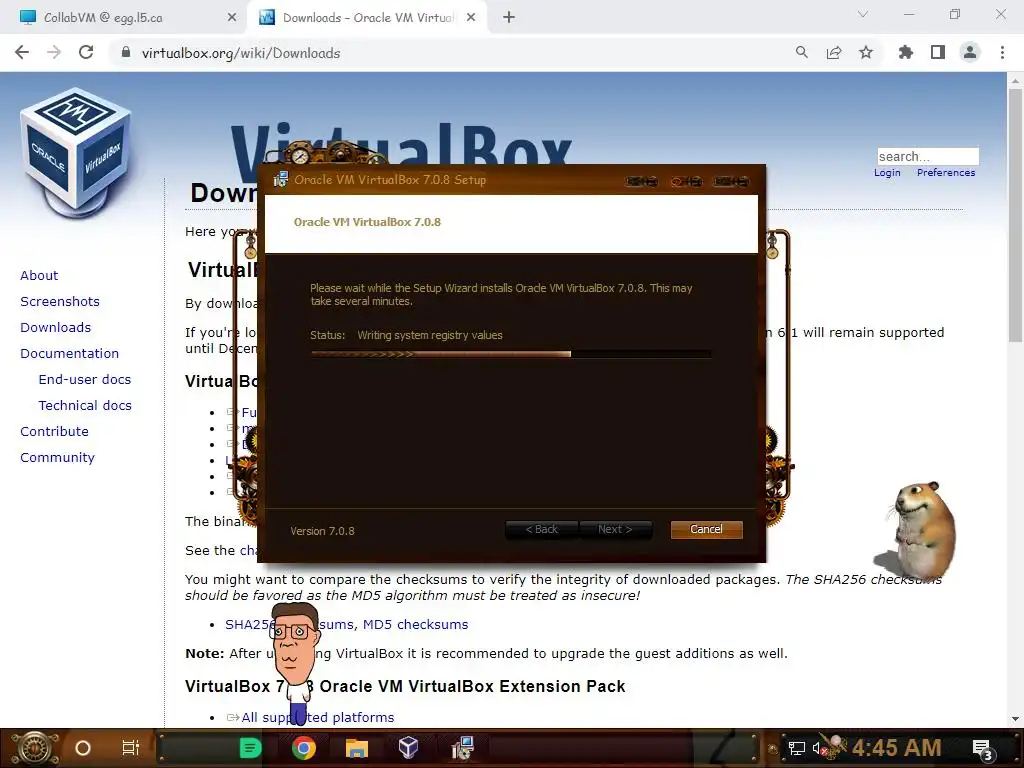This screenshot has width=1024, height=768.
Task: Open the Preferences link
Action: coord(946,172)
